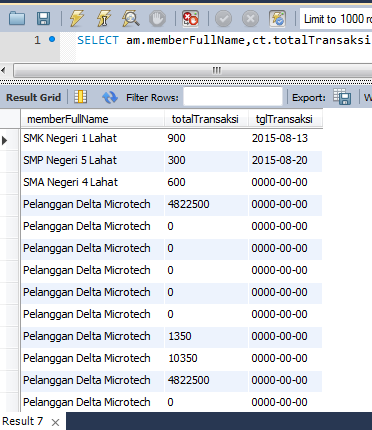Click the totalTransaksi column header
This screenshot has width=372, height=430.
[206, 119]
